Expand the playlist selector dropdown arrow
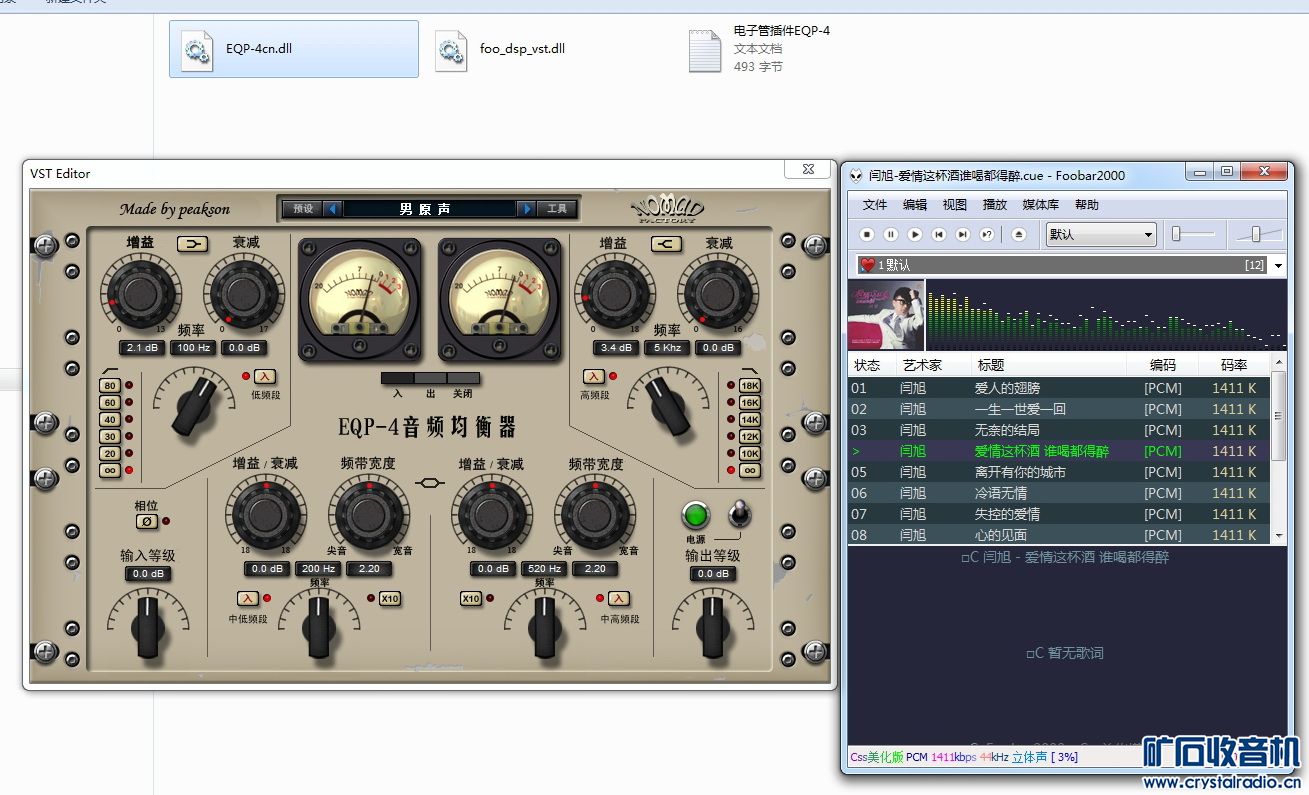Viewport: 1309px width, 795px height. pyautogui.click(x=1279, y=265)
